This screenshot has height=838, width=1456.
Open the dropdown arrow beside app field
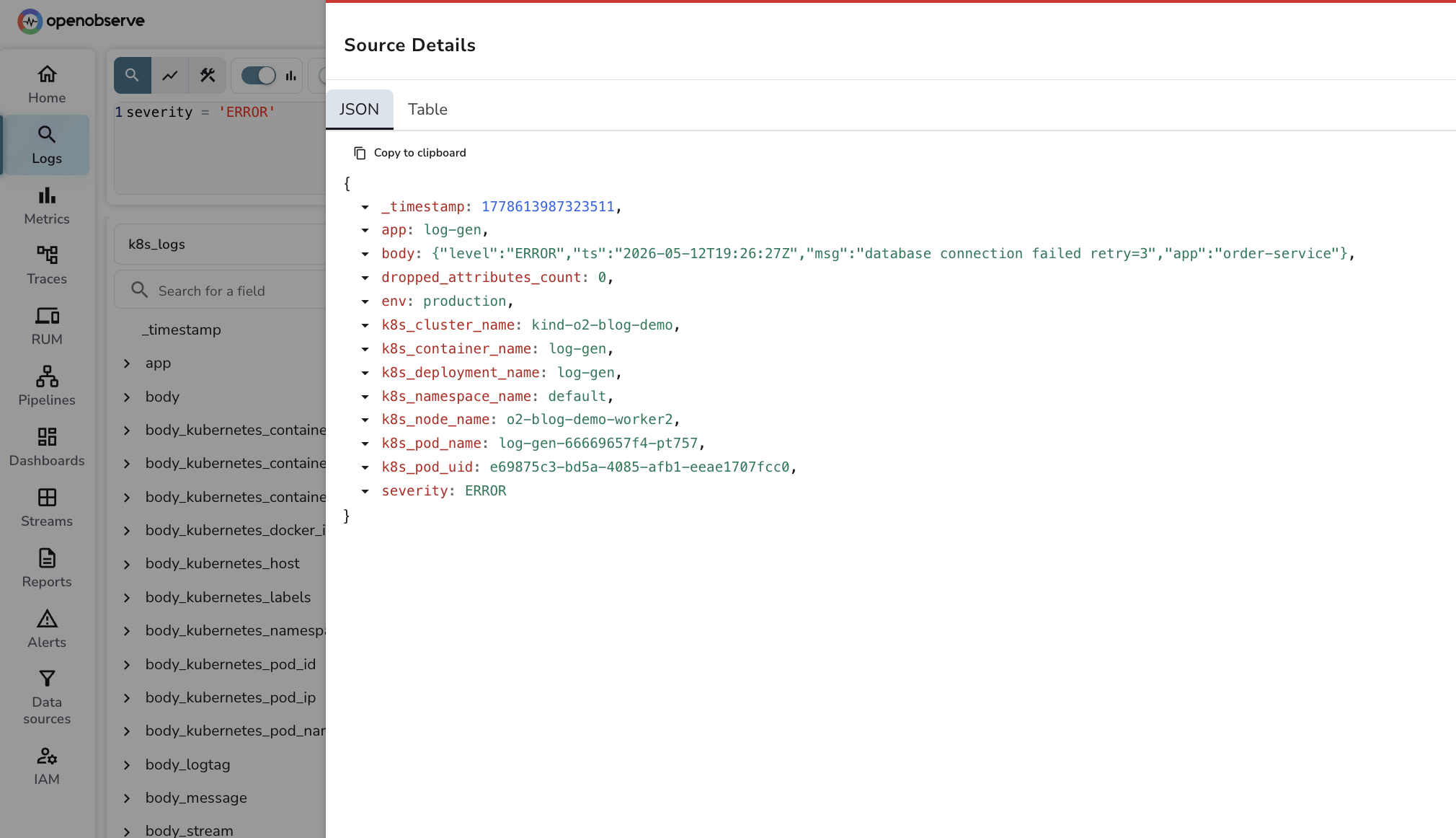pos(365,230)
